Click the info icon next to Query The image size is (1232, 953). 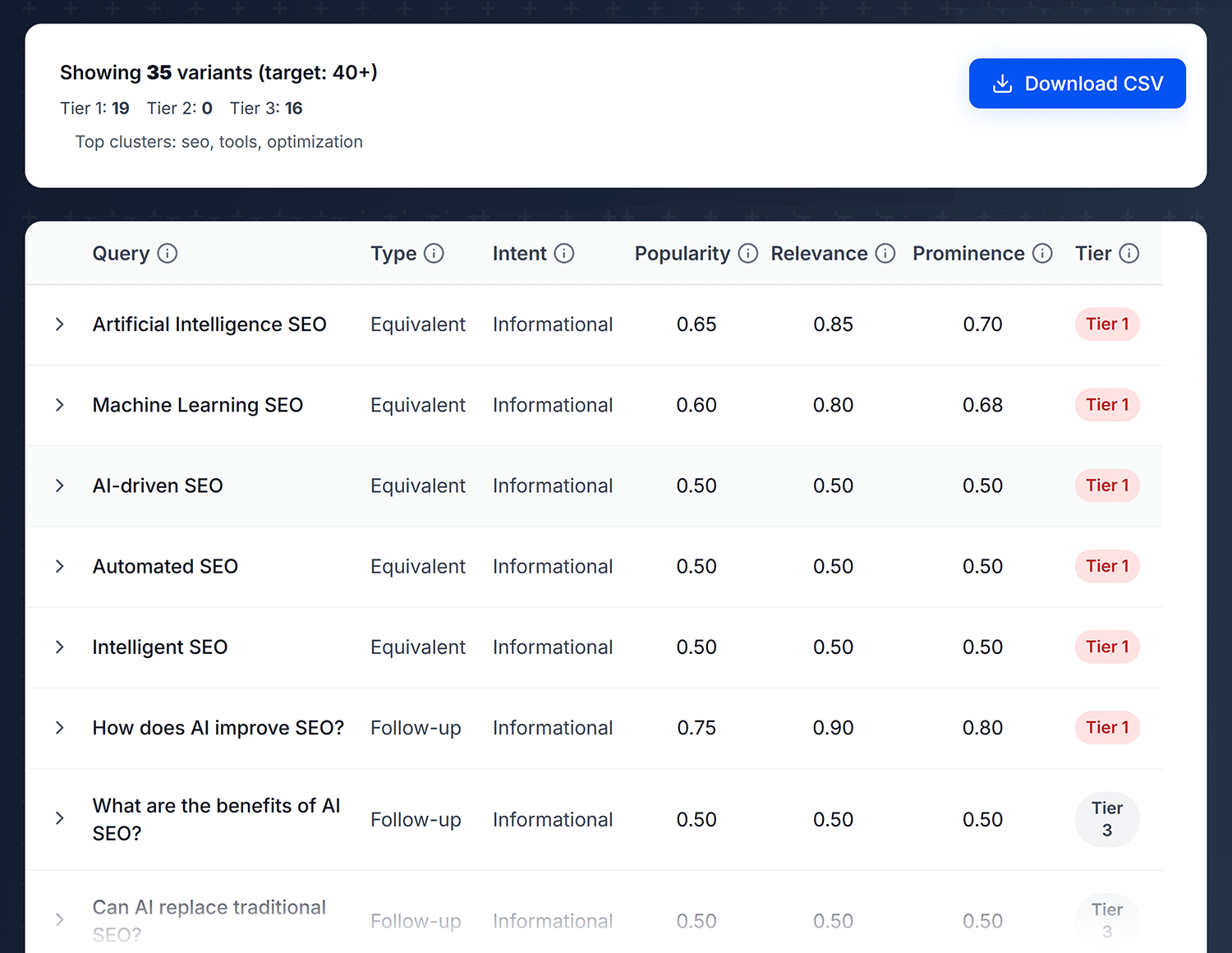(x=168, y=253)
